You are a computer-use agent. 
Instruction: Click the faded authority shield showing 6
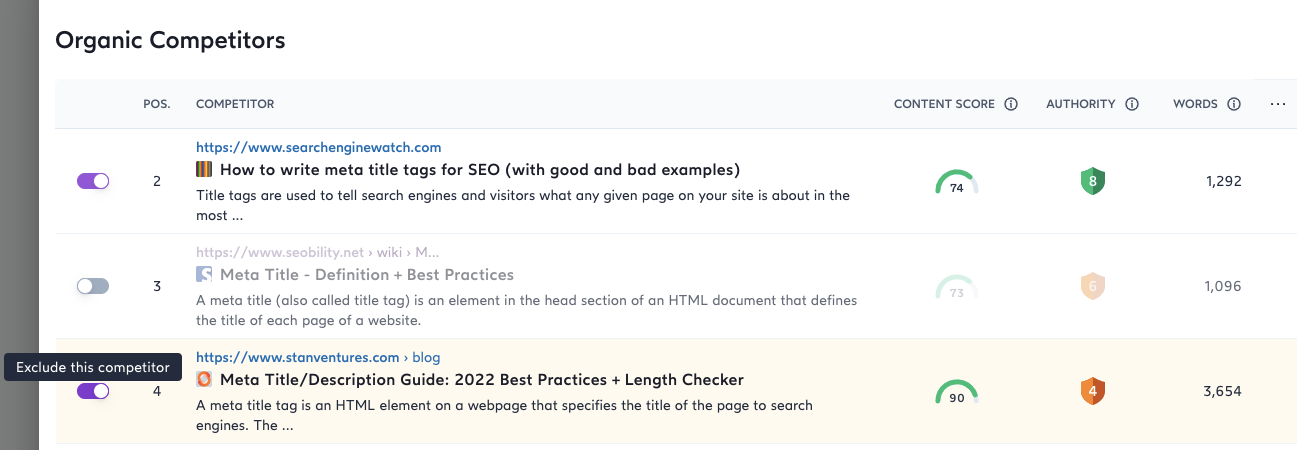pyautogui.click(x=1093, y=287)
